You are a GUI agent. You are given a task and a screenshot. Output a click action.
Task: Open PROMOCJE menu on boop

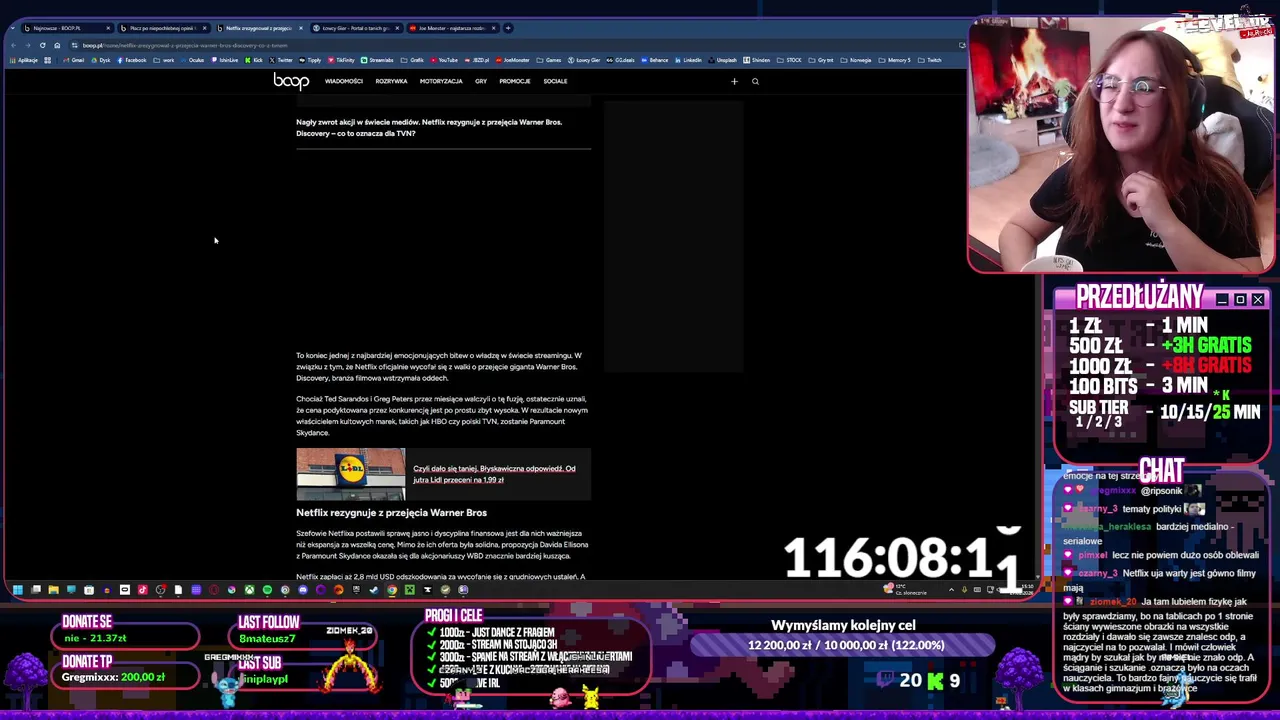(x=515, y=81)
